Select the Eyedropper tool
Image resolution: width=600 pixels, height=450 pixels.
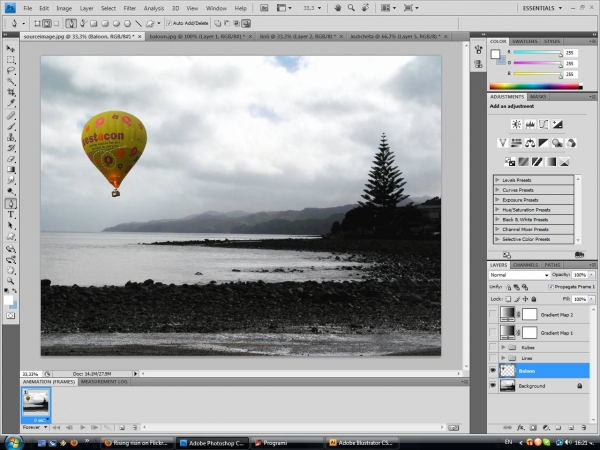point(11,103)
